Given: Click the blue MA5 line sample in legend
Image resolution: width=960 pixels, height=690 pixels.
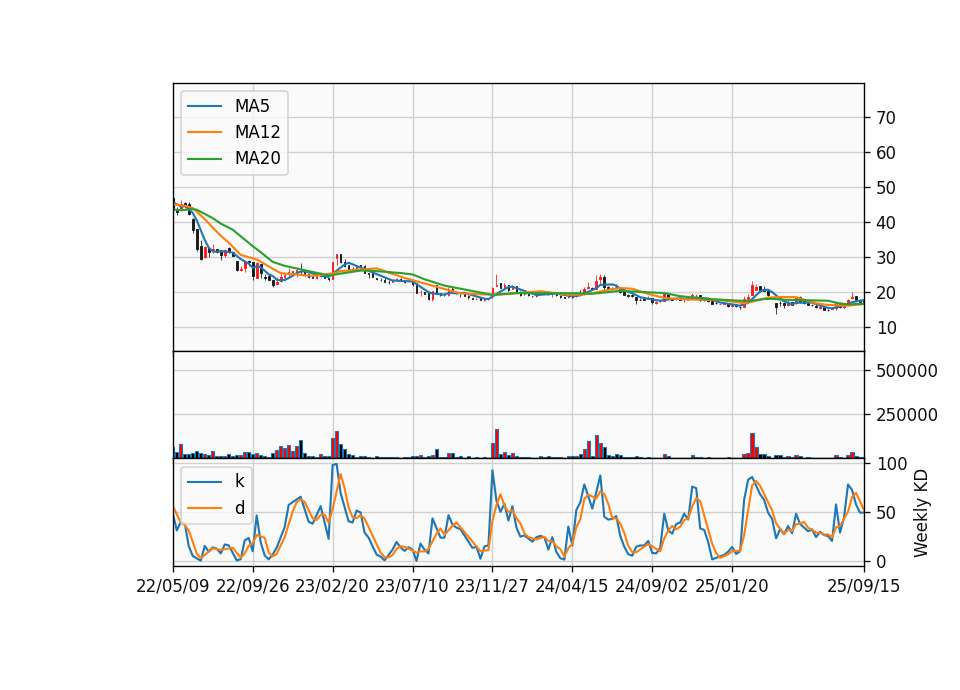Looking at the screenshot, I should pyautogui.click(x=205, y=106).
